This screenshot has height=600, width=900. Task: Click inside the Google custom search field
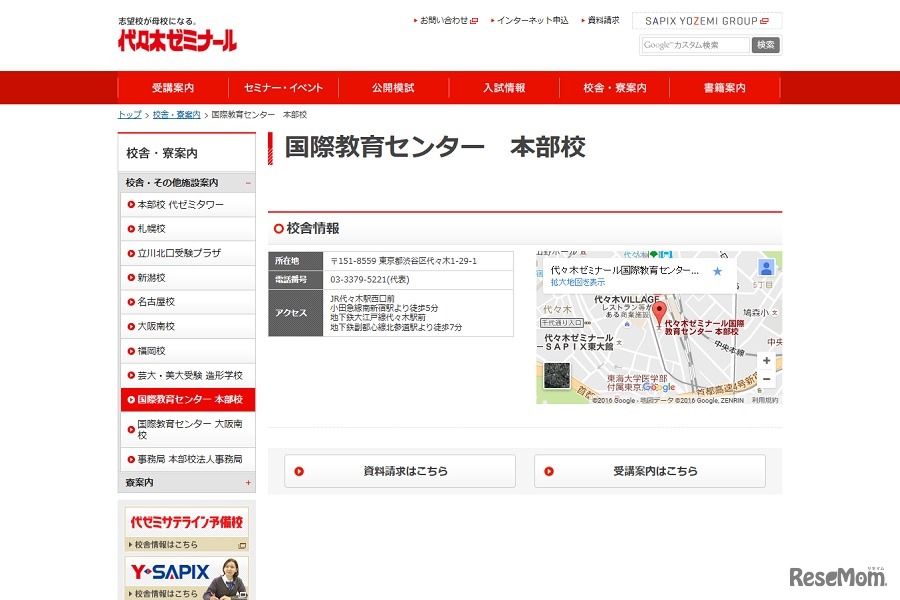tap(696, 44)
